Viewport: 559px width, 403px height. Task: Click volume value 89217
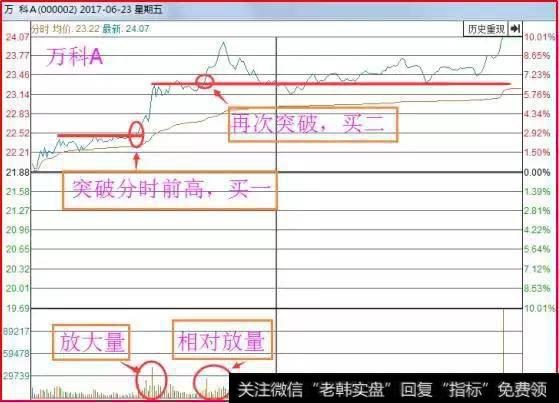coord(16,331)
